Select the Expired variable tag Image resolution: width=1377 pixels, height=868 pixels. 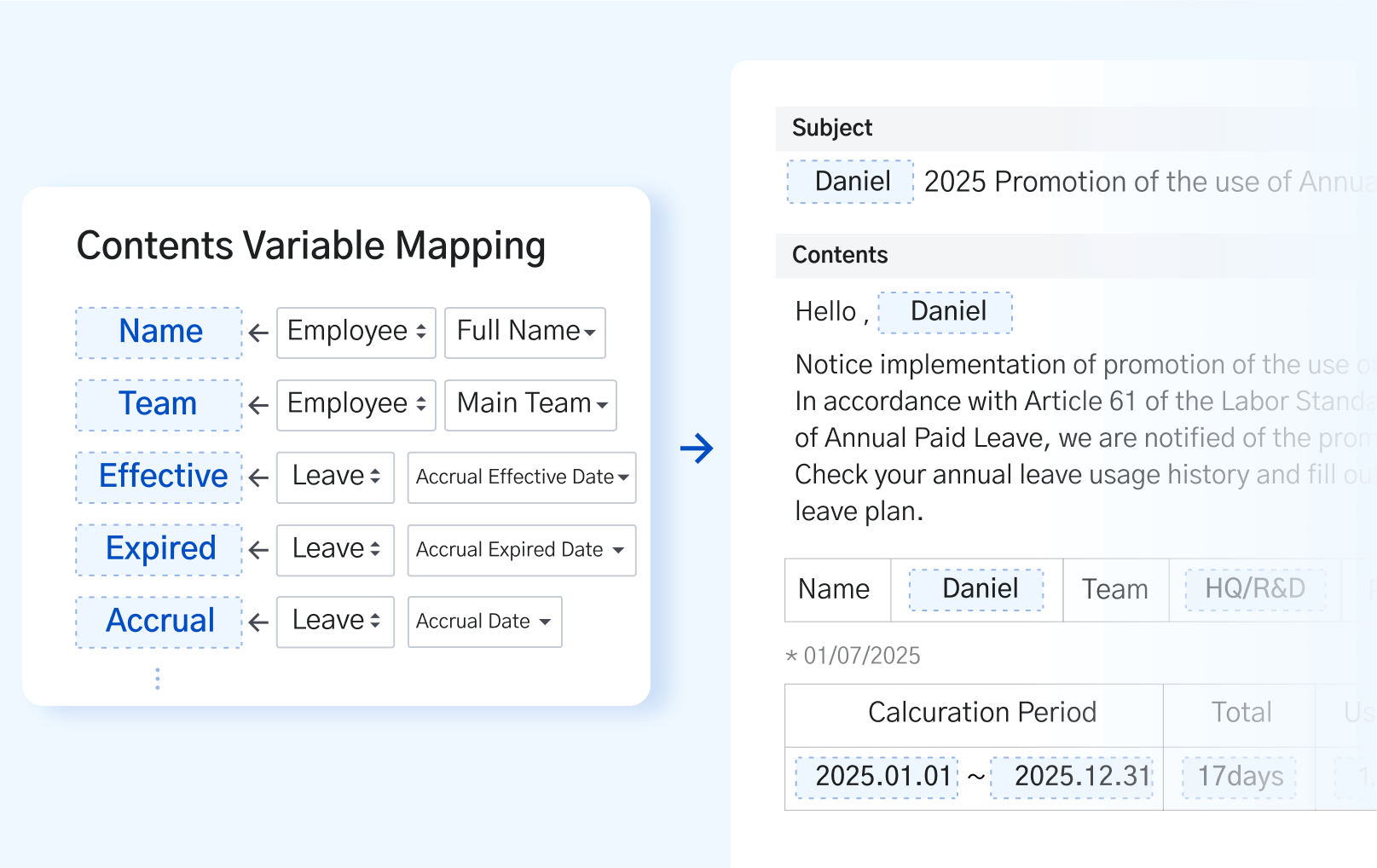coord(159,550)
